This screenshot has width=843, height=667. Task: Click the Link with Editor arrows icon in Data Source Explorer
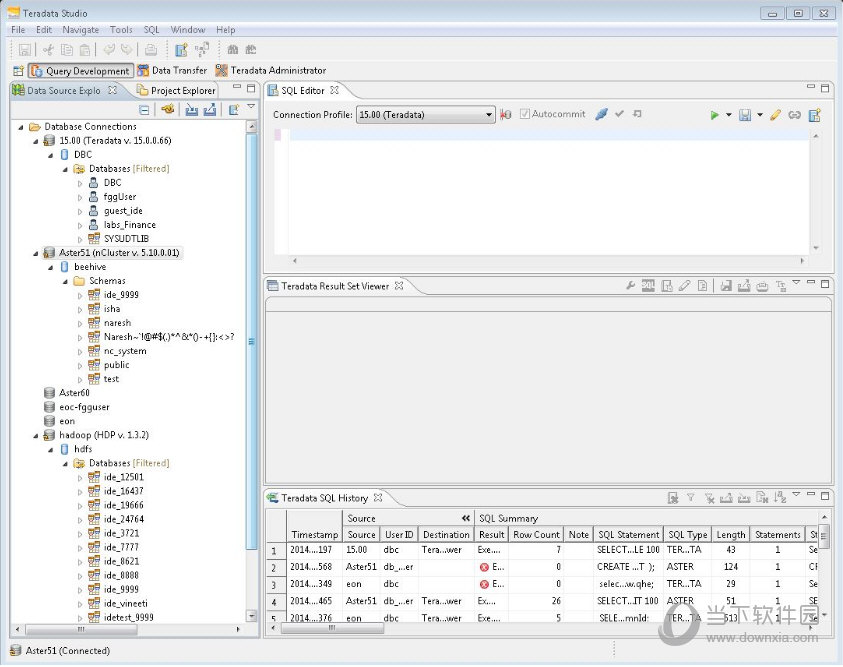[168, 110]
